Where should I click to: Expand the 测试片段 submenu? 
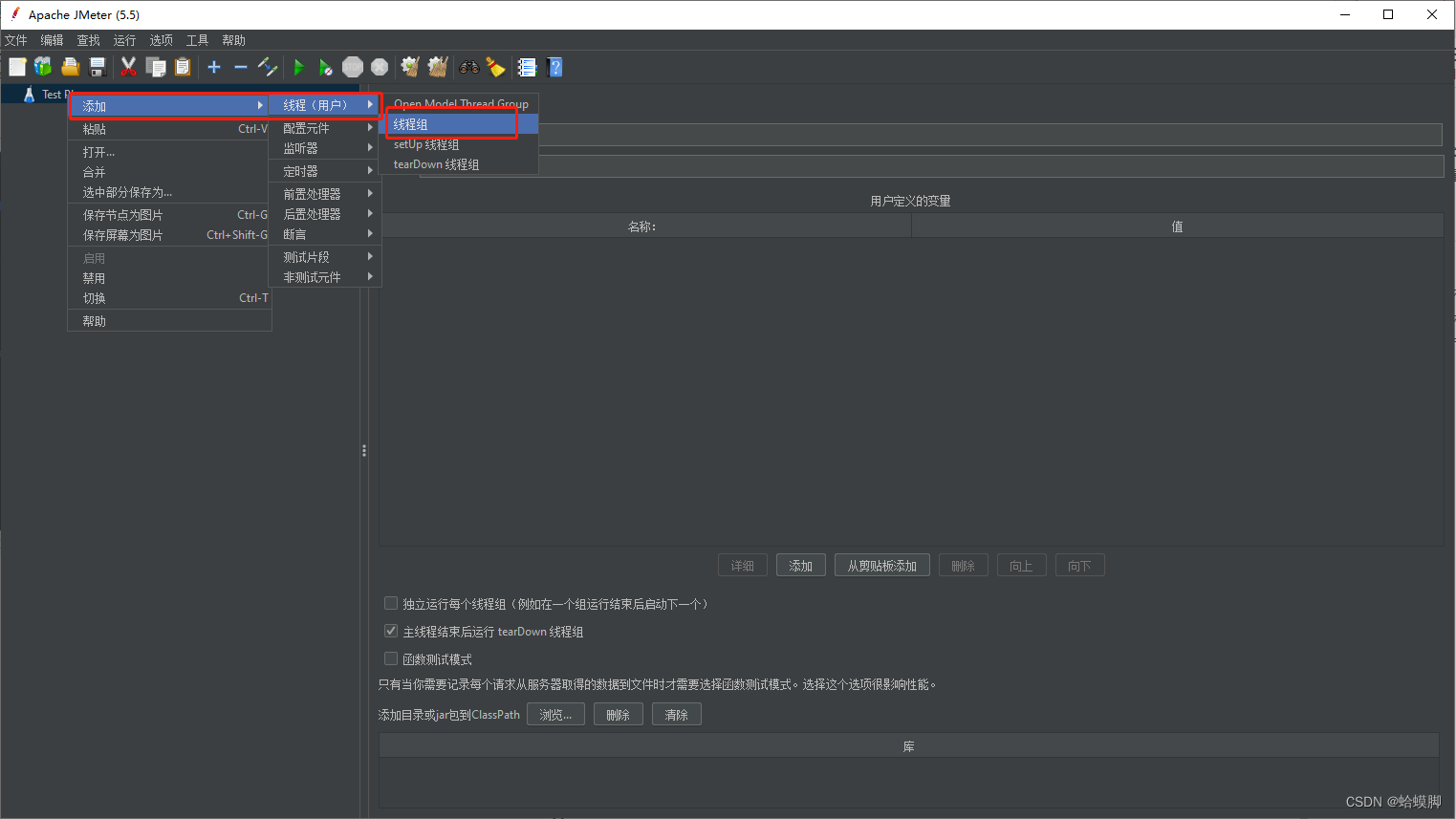325,257
